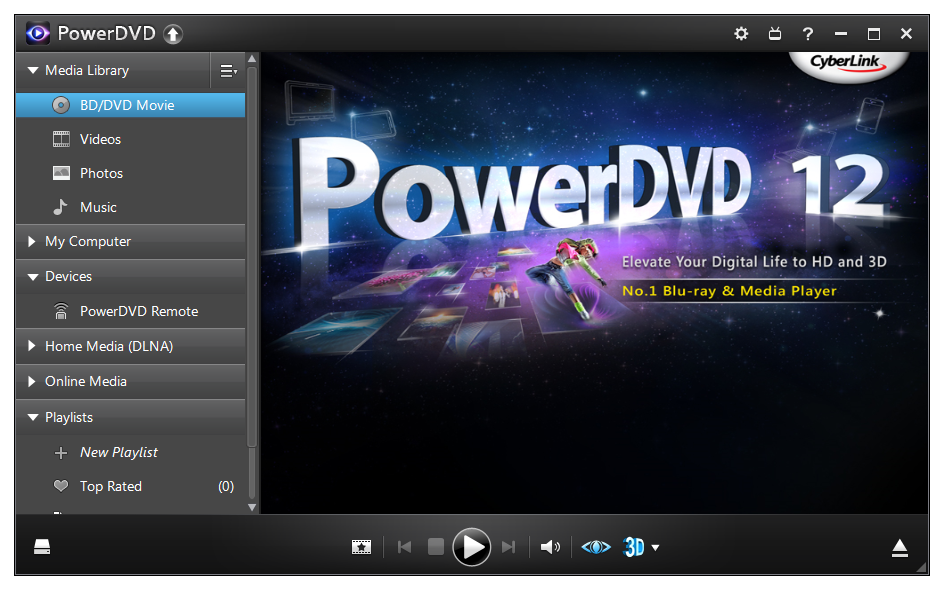The width and height of the screenshot is (948, 594).
Task: Click the PowerDVD logo icon top left
Action: 37,32
